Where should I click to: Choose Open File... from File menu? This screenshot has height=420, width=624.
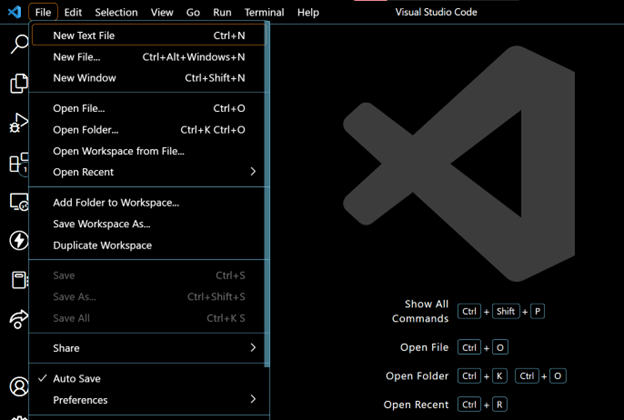[x=147, y=108]
